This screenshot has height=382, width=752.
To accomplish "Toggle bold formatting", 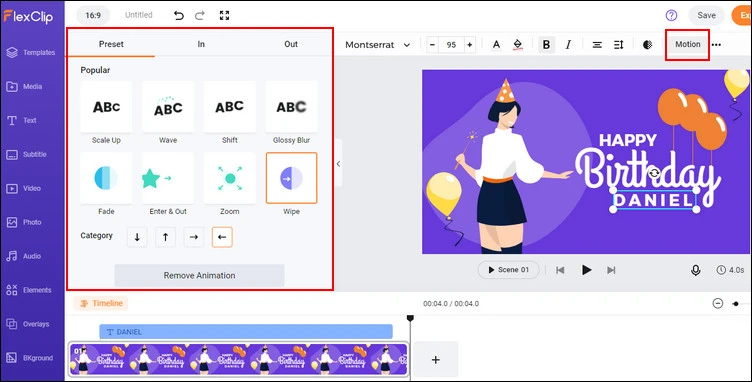I will pyautogui.click(x=546, y=45).
